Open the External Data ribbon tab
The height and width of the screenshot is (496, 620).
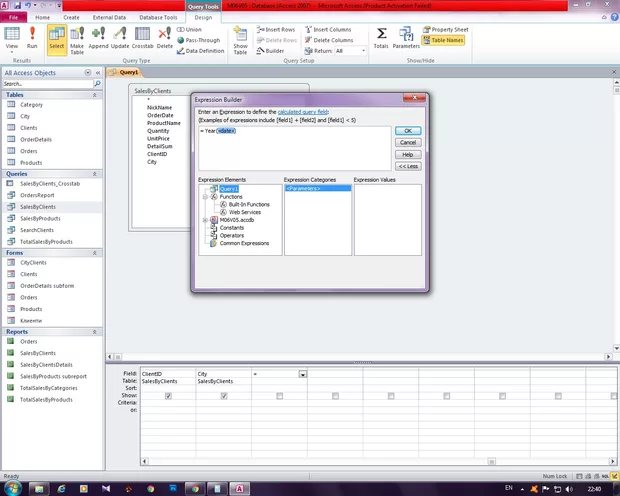click(x=110, y=17)
